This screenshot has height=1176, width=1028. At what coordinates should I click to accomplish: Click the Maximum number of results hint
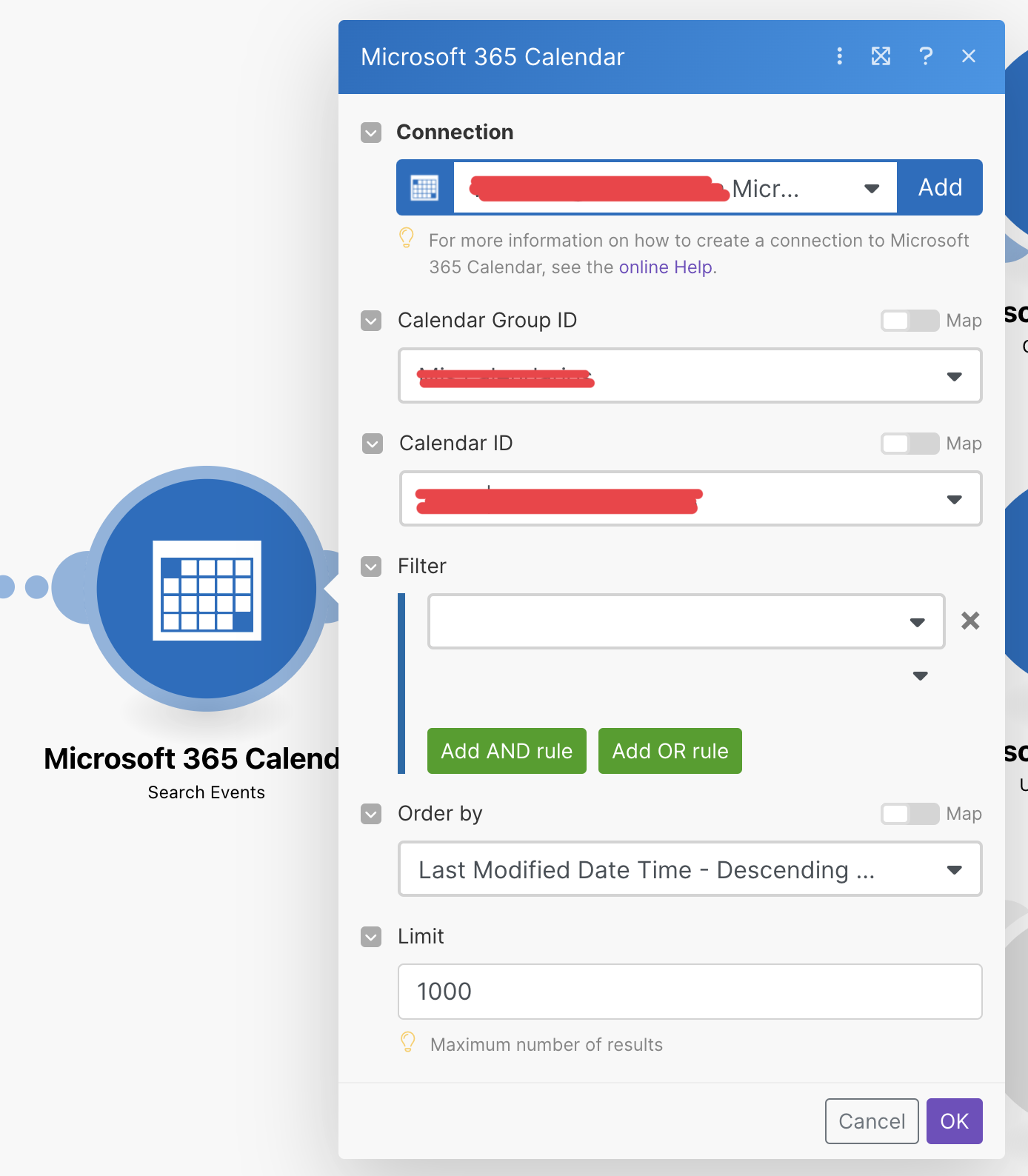click(547, 1044)
